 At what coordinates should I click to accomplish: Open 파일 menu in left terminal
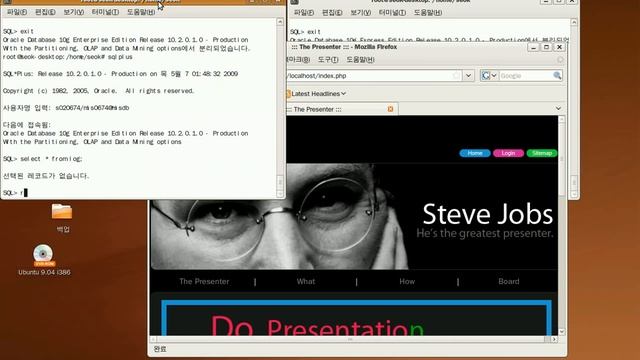[x=17, y=12]
